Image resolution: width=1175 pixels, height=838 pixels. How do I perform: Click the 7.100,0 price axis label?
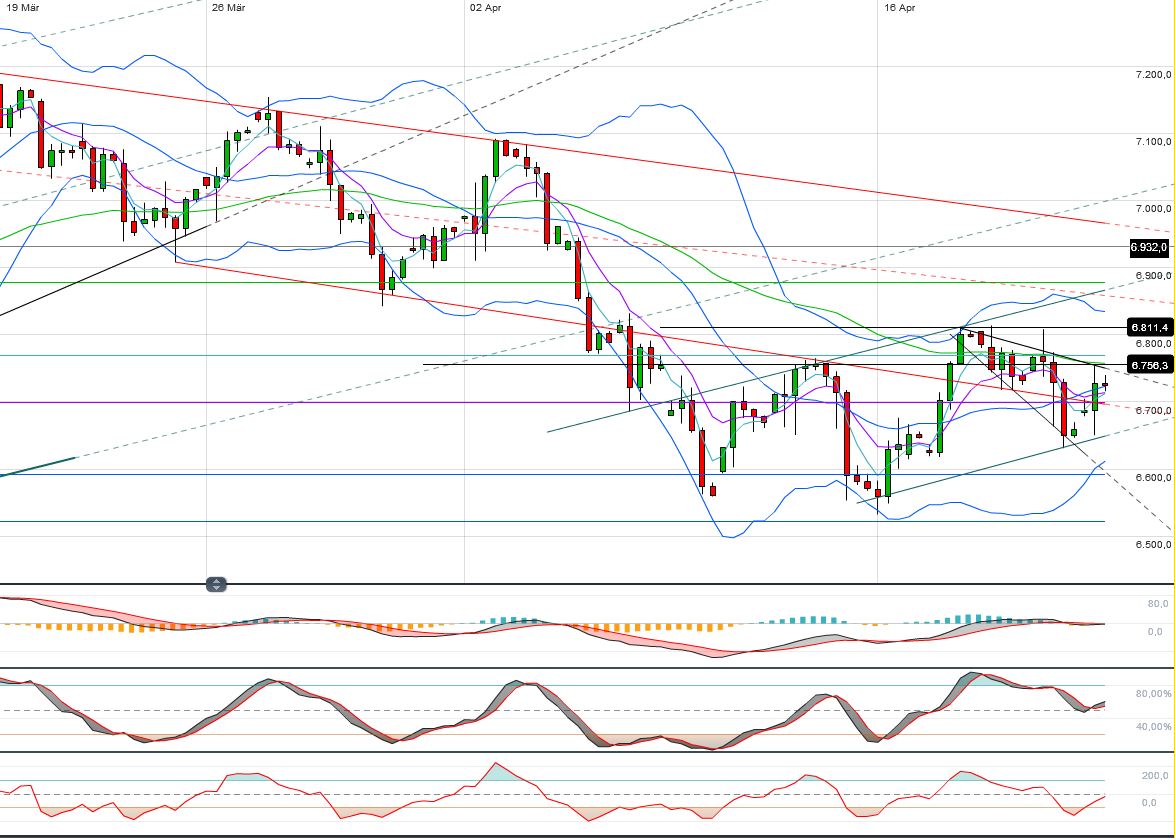click(1153, 142)
